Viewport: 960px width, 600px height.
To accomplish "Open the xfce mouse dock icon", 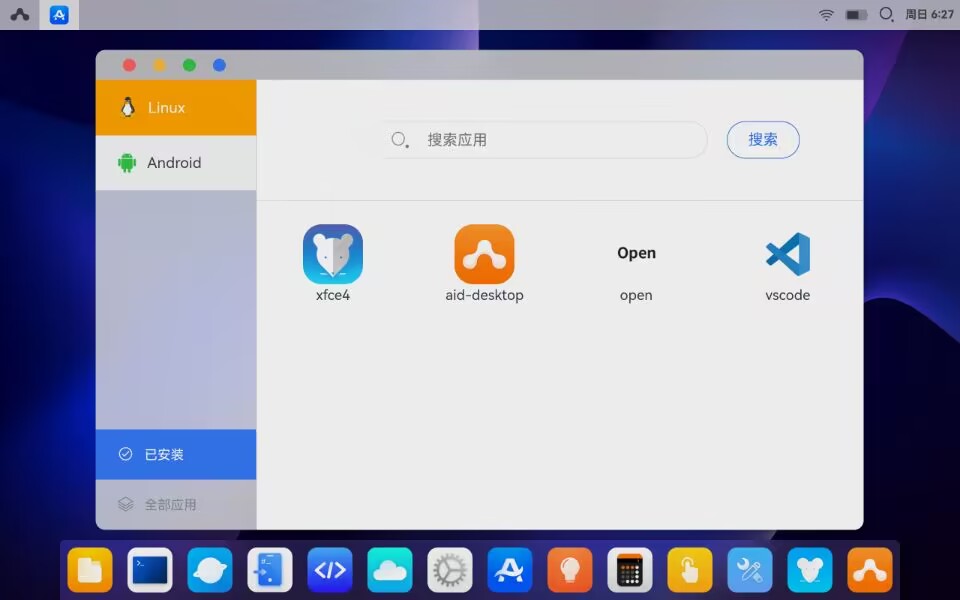I will (x=810, y=570).
